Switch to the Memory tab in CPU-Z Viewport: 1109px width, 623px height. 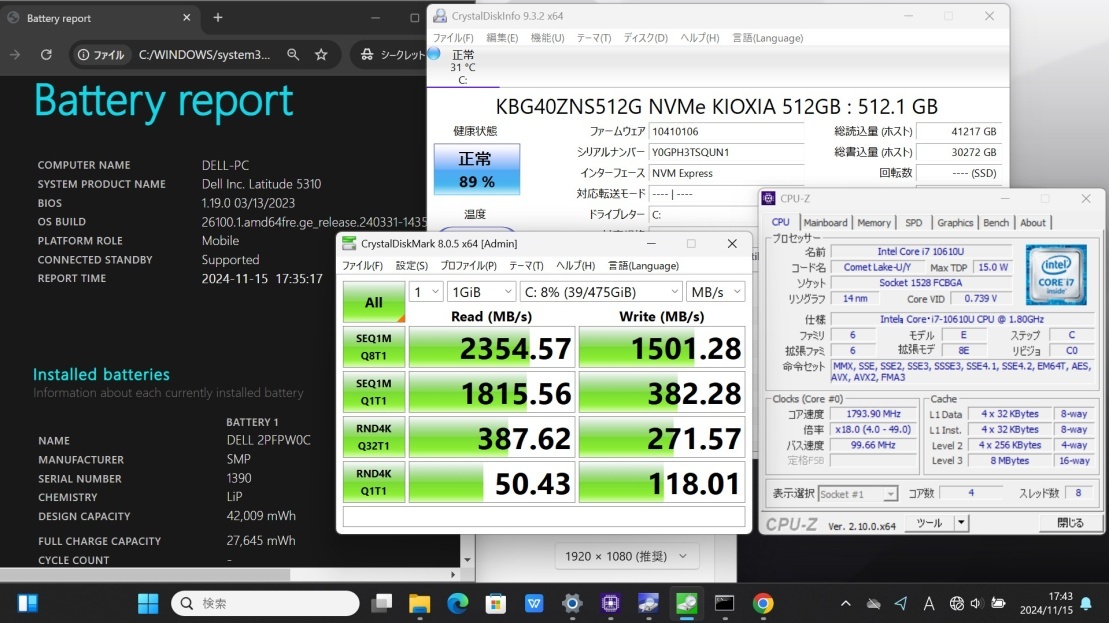874,223
